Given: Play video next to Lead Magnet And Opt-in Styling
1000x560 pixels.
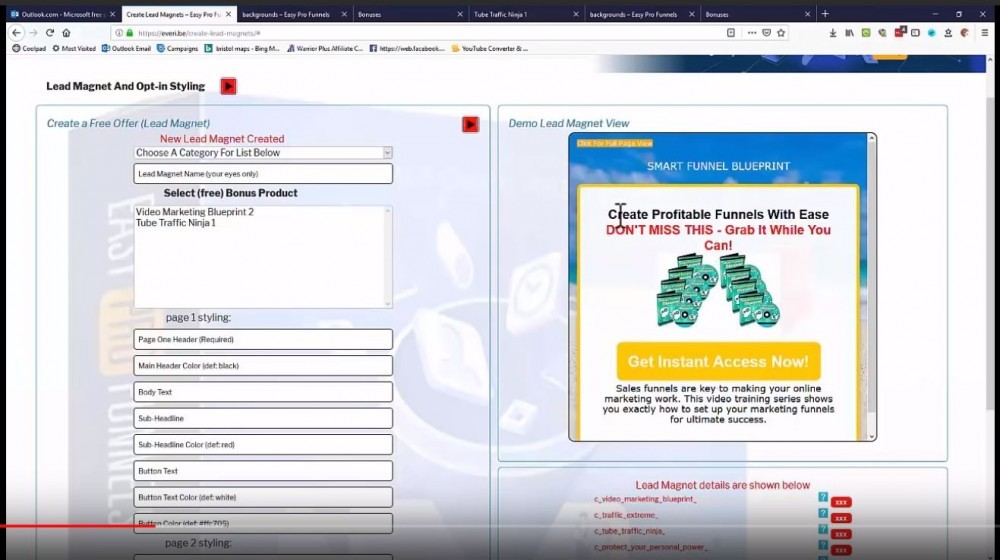Looking at the screenshot, I should point(228,86).
